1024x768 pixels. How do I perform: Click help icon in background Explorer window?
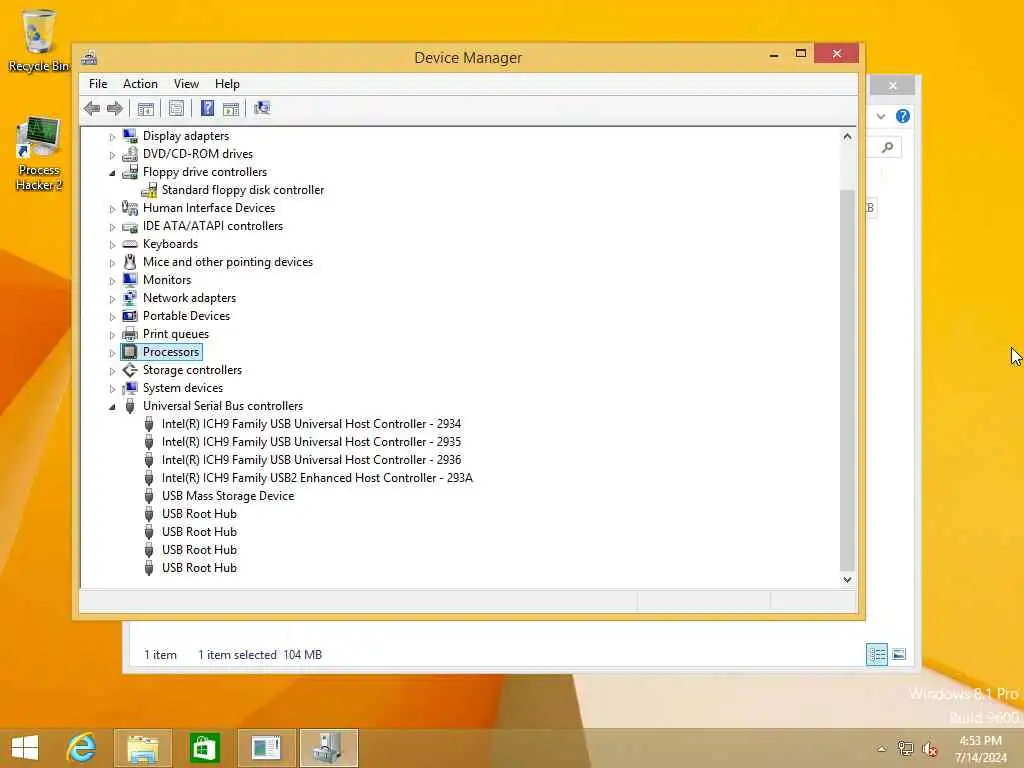903,116
